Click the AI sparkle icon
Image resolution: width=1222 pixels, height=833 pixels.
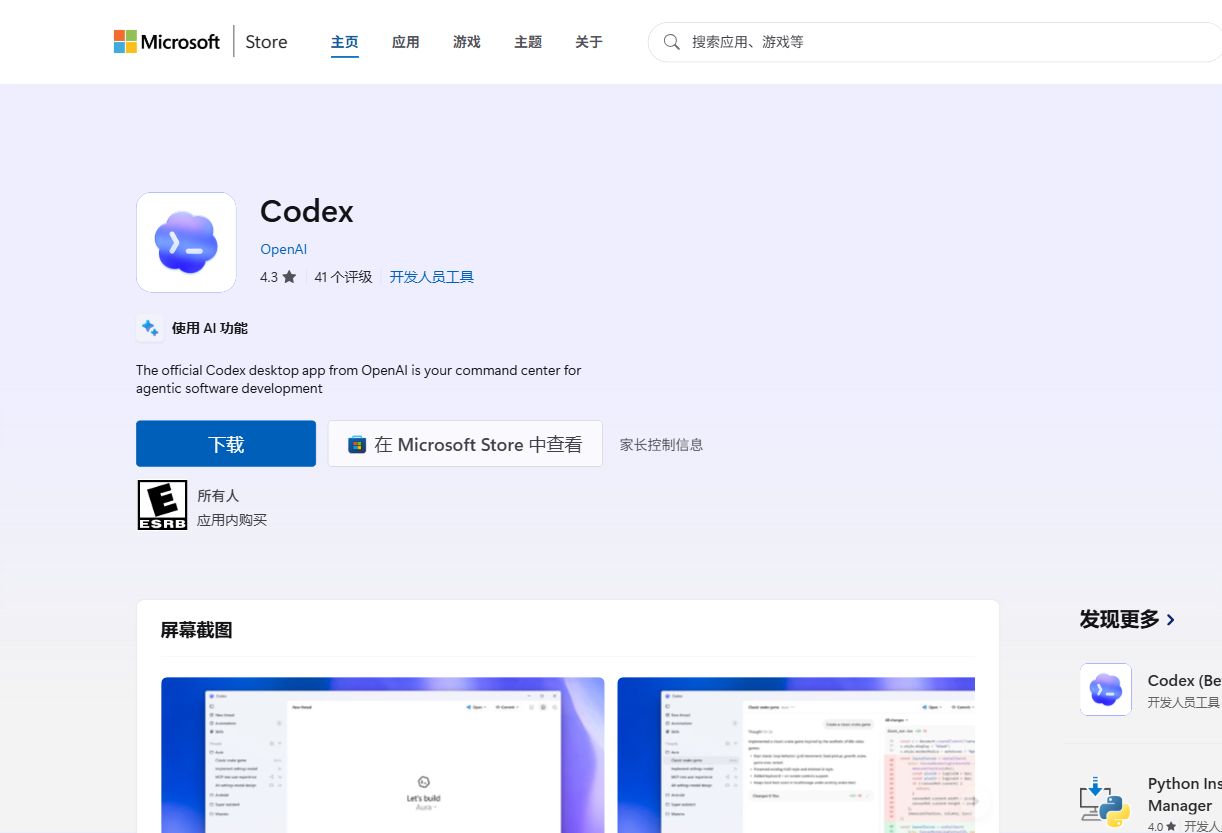pos(150,328)
